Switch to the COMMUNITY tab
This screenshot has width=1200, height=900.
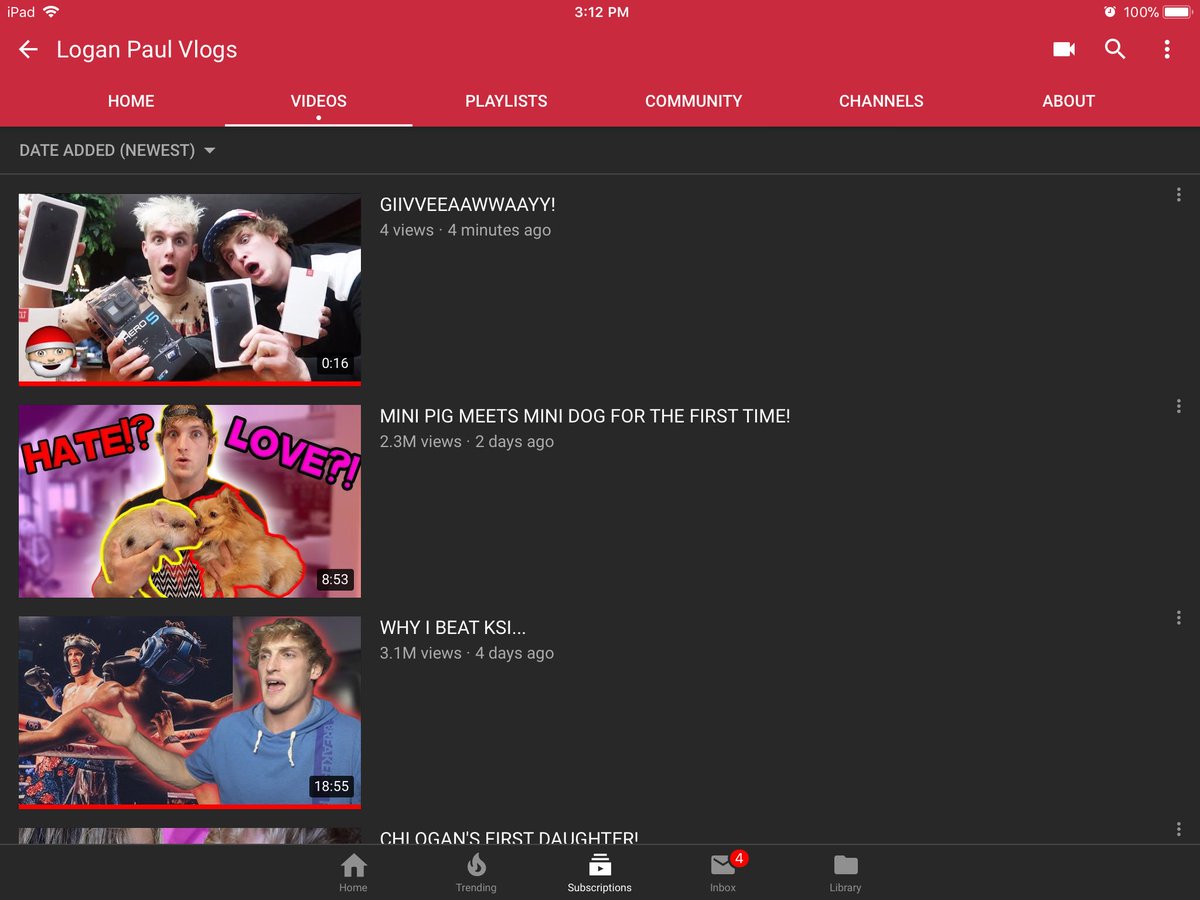point(693,101)
